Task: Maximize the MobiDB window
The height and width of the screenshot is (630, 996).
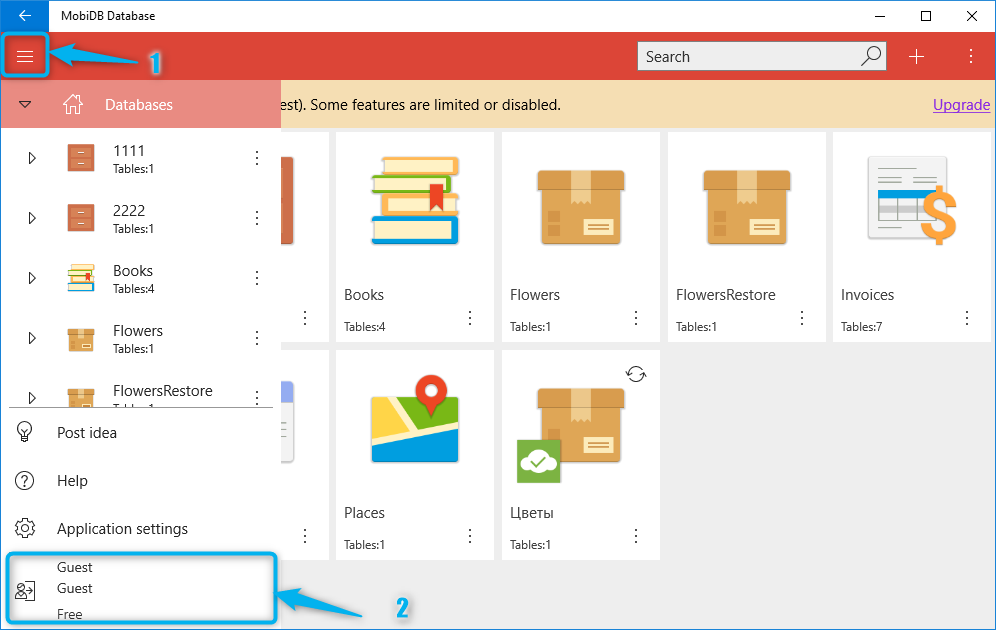Action: [926, 16]
